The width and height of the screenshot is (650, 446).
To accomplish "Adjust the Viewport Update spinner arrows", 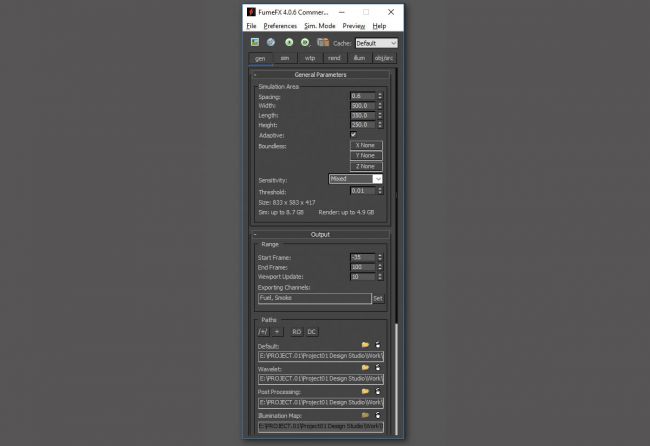I will [x=380, y=276].
